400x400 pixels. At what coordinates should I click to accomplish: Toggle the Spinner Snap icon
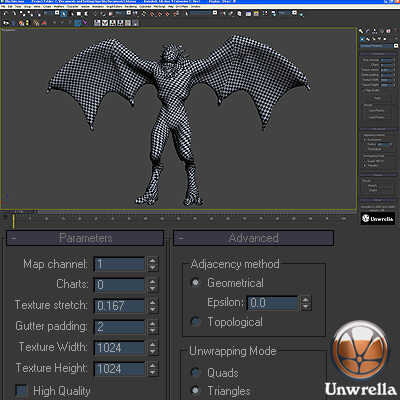pyautogui.click(x=176, y=14)
